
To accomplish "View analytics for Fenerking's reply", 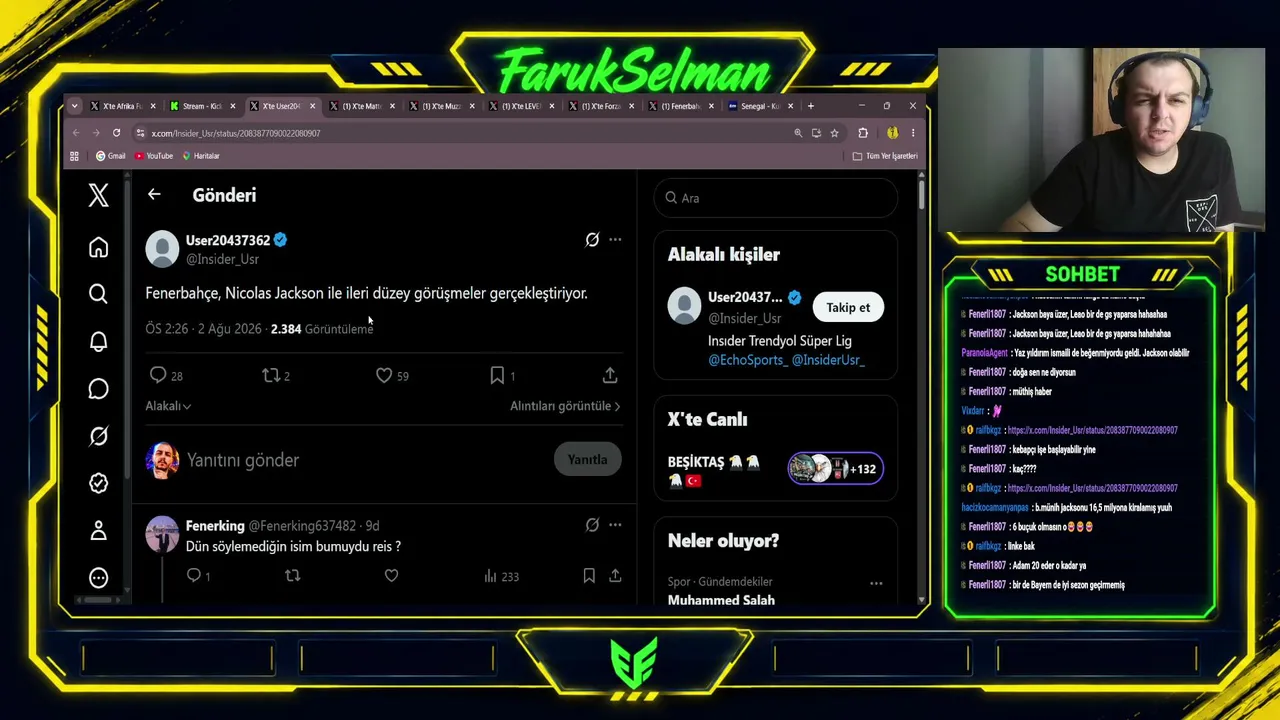I will tap(501, 576).
